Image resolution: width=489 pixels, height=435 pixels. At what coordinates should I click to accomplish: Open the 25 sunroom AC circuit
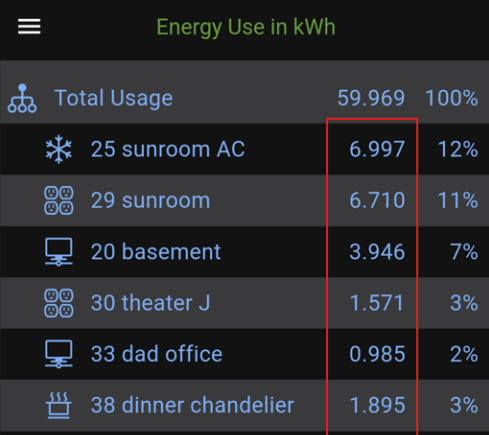(x=244, y=149)
